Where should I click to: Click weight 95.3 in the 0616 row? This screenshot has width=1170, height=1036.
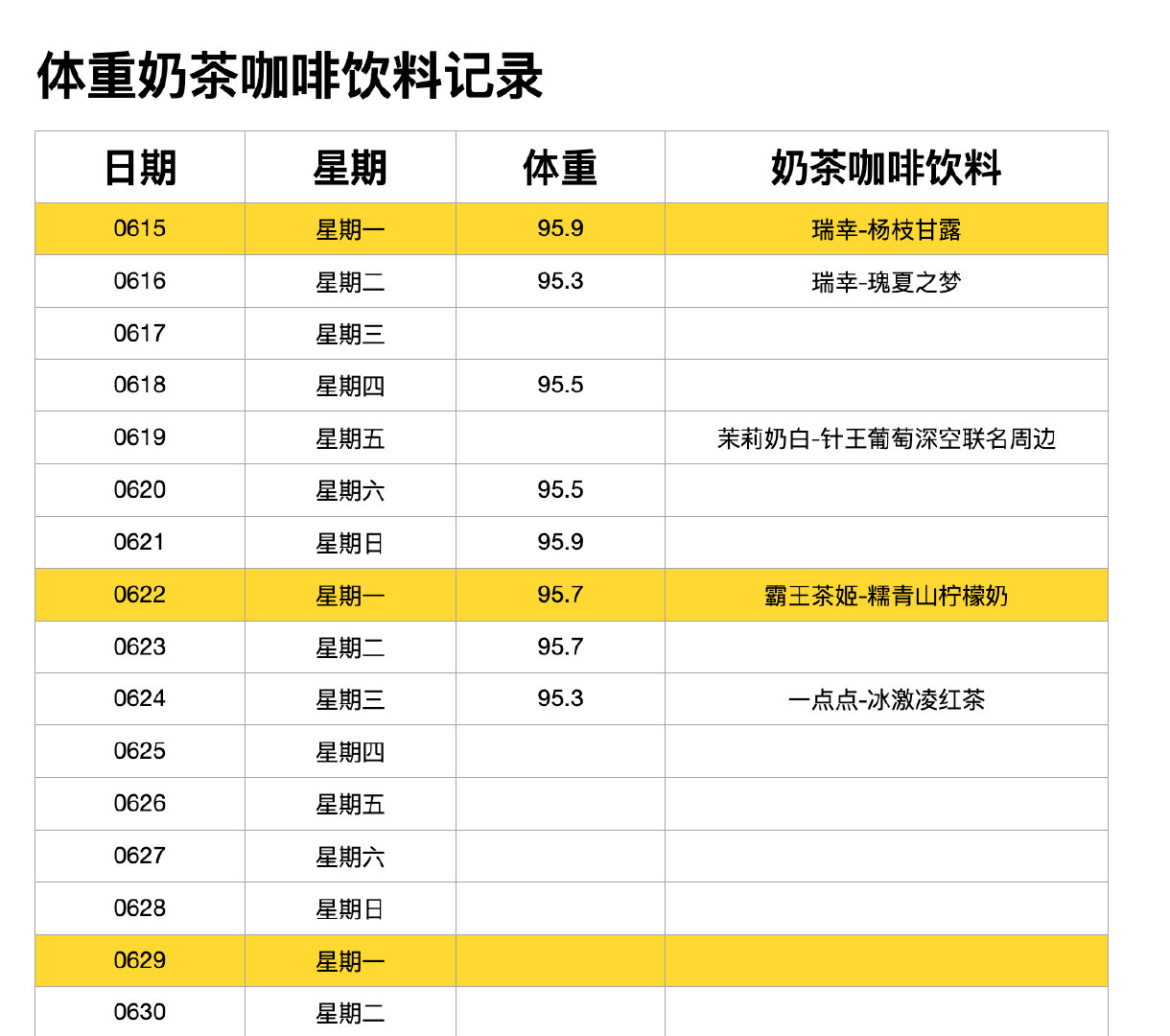(560, 282)
